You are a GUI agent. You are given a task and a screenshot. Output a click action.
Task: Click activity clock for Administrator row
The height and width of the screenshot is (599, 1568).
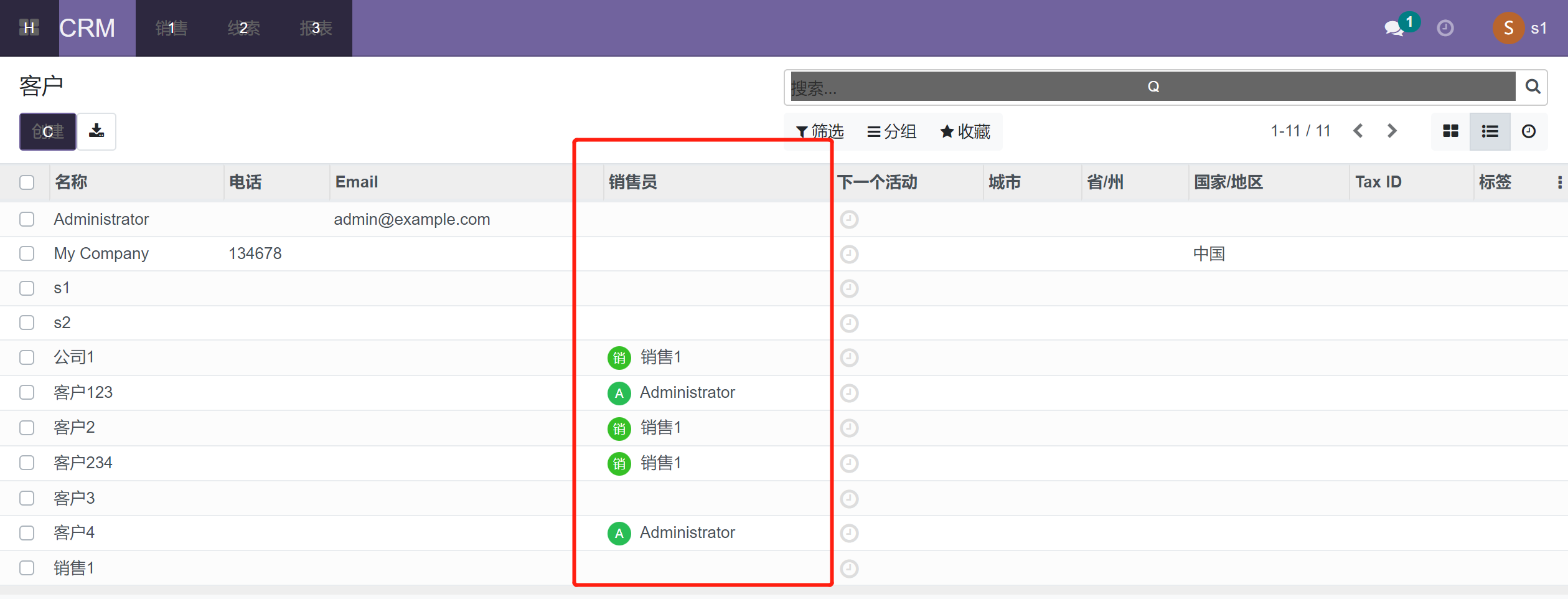pos(849,219)
